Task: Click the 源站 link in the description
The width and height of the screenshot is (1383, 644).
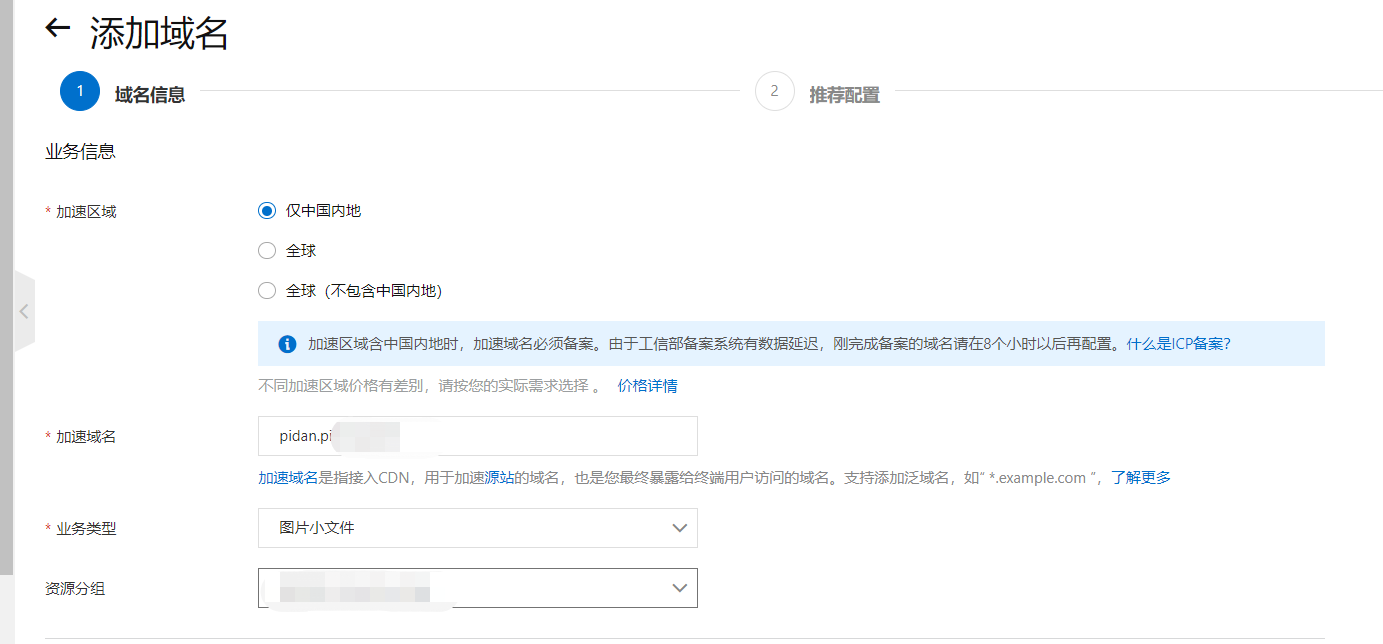Action: coord(499,478)
